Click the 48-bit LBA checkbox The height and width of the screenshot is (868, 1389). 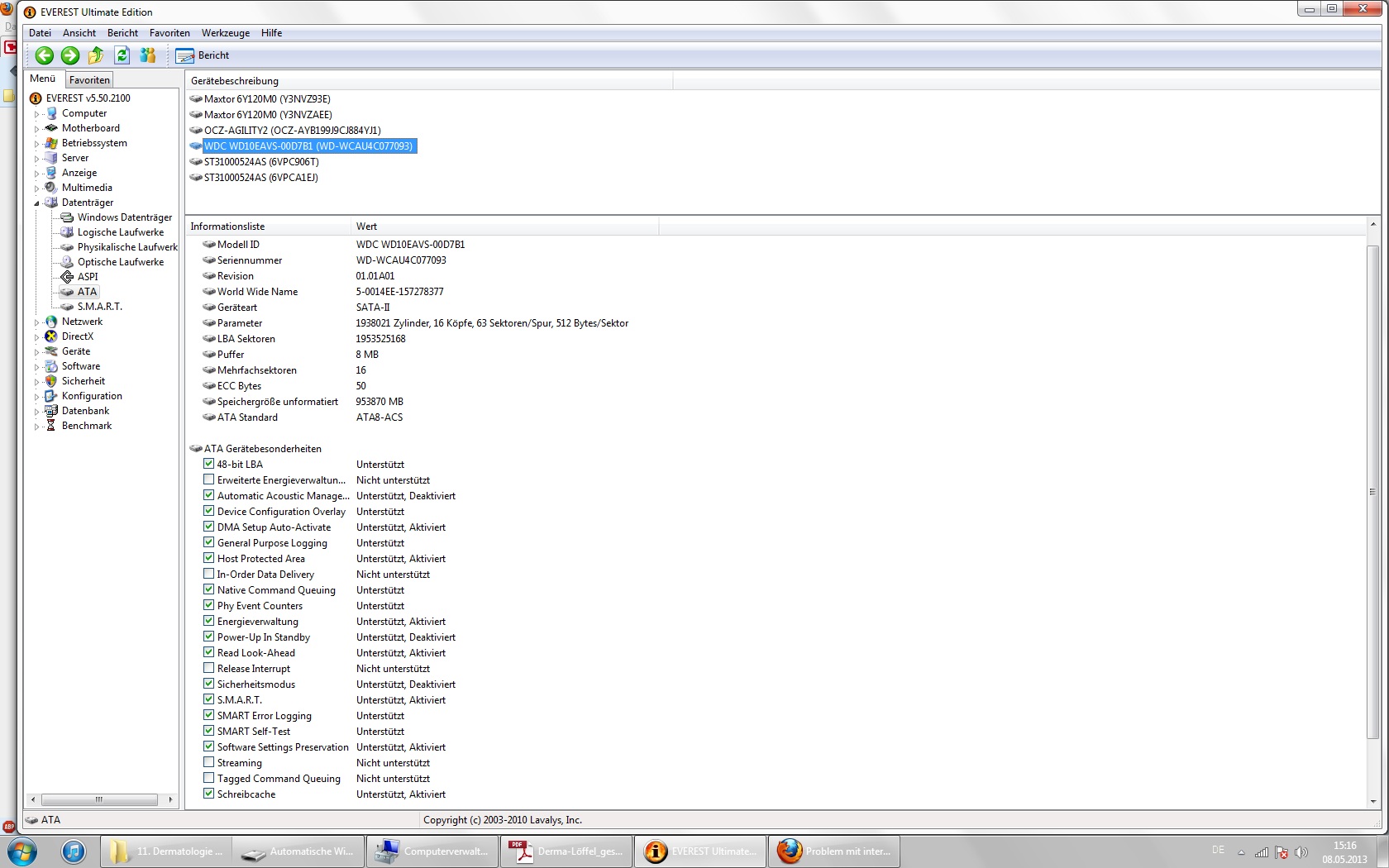point(209,464)
